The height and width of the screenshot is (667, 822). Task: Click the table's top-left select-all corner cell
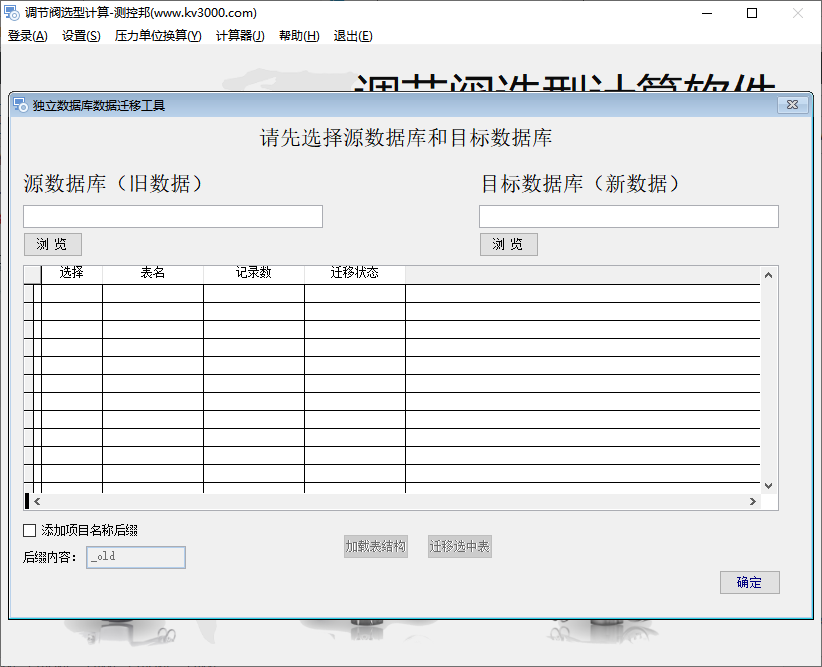pyautogui.click(x=33, y=274)
